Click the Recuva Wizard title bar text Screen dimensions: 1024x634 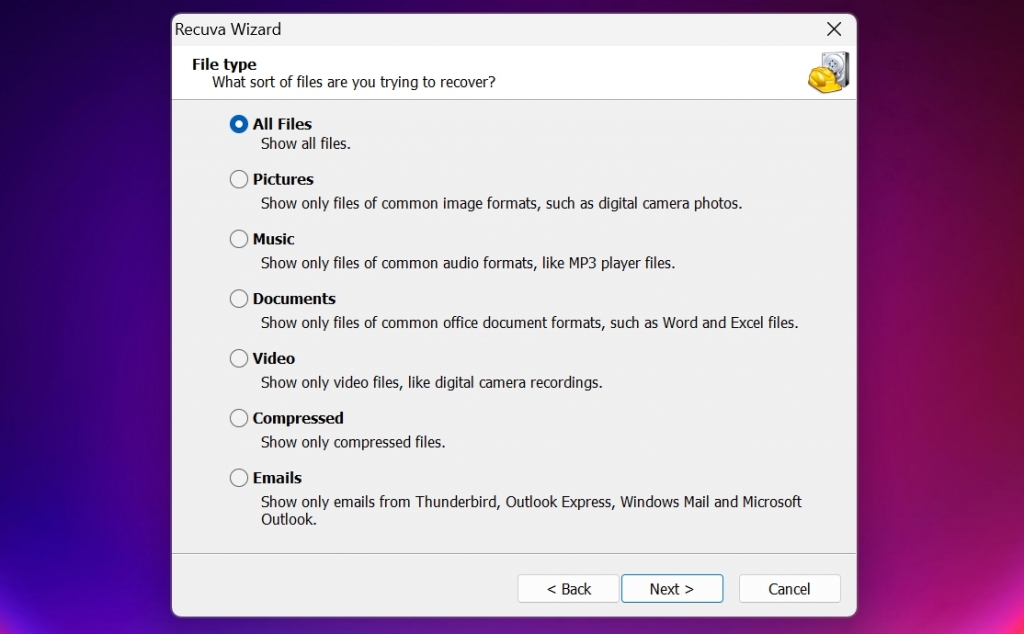(x=228, y=29)
